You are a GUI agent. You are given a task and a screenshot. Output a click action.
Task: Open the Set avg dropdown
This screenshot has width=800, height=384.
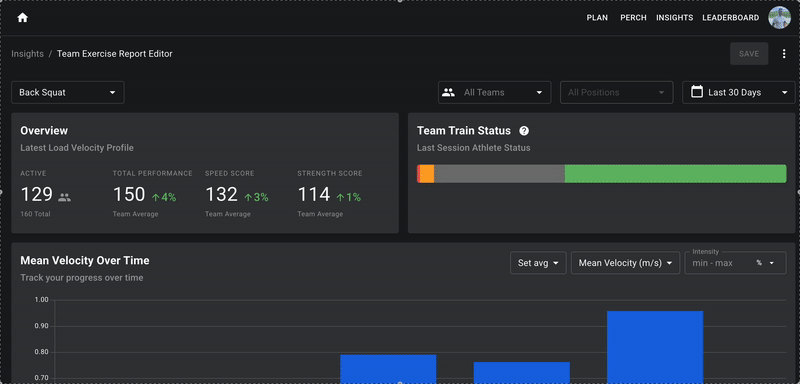coord(538,263)
